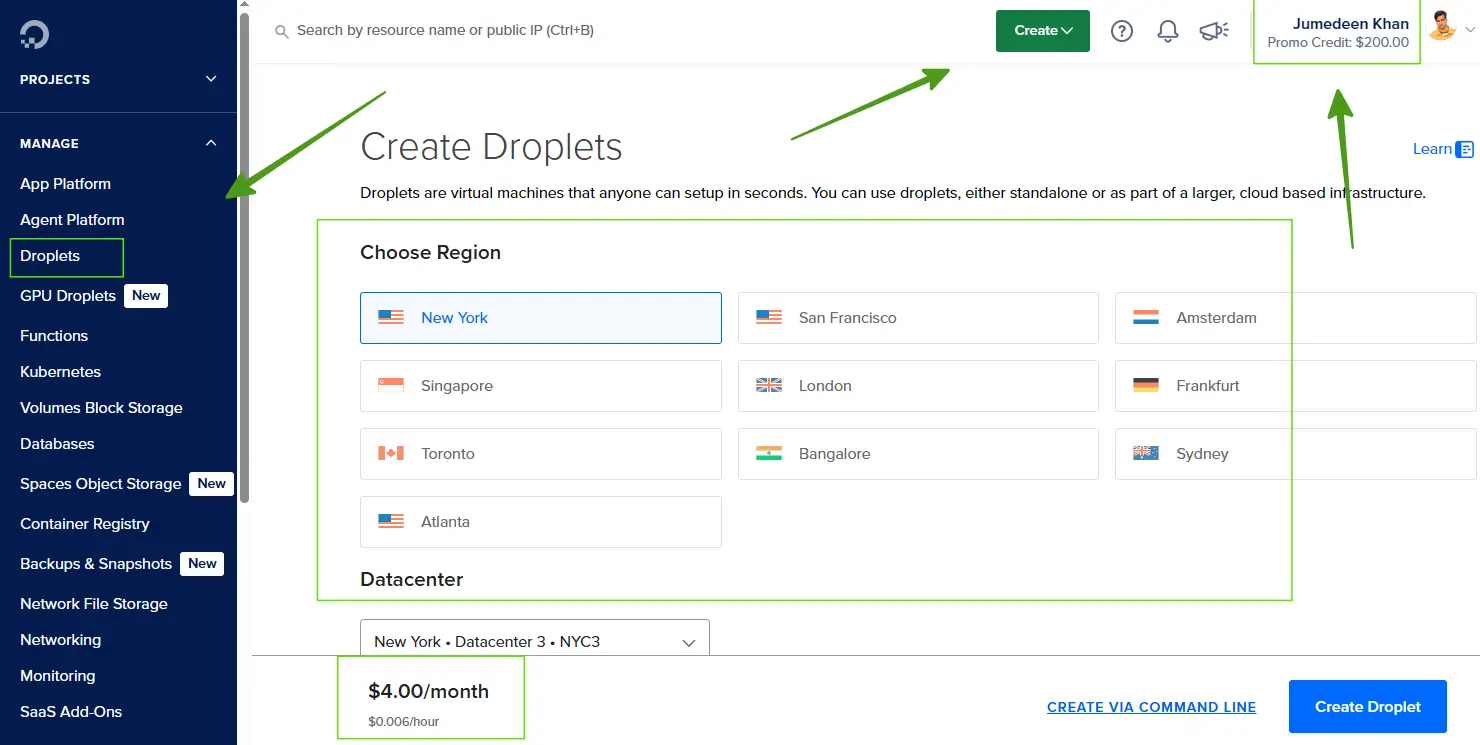
Task: Open the CREATE VIA COMMAND LINE link
Action: [1151, 707]
